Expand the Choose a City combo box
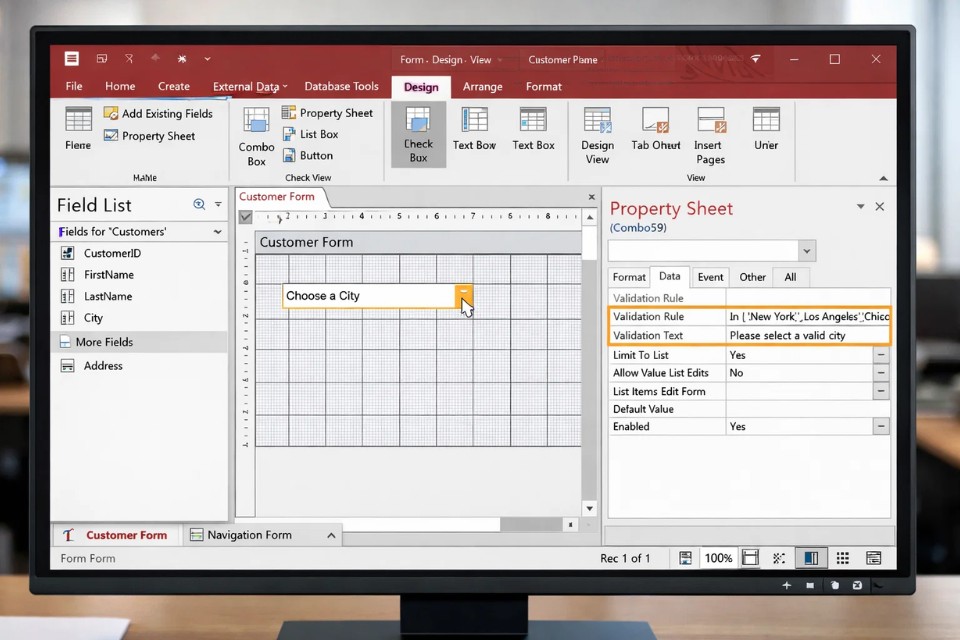The height and width of the screenshot is (640, 960). click(x=464, y=296)
